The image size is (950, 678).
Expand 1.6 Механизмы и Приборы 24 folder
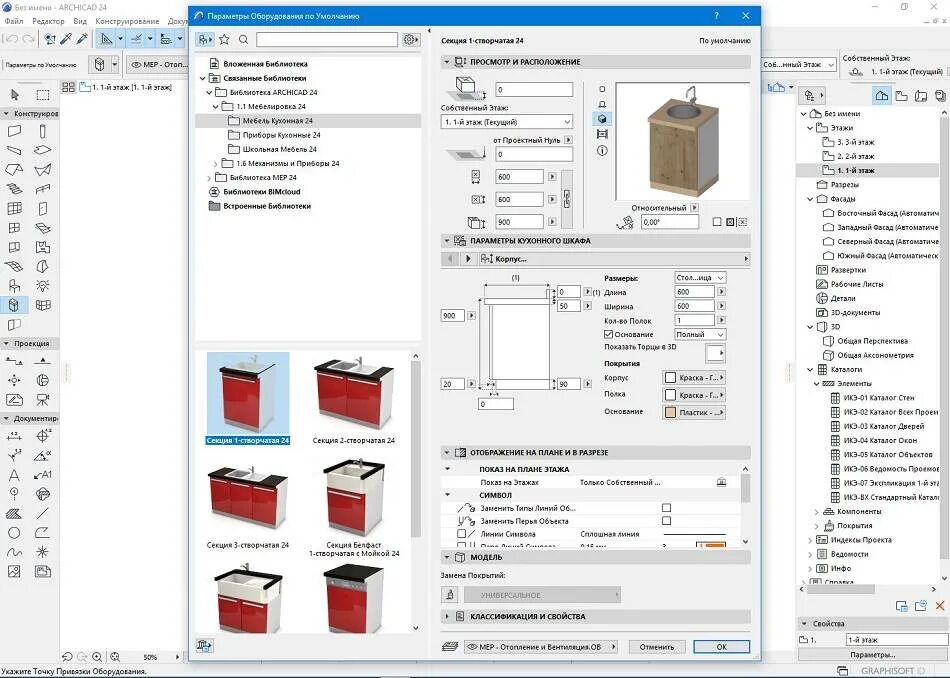pos(216,164)
